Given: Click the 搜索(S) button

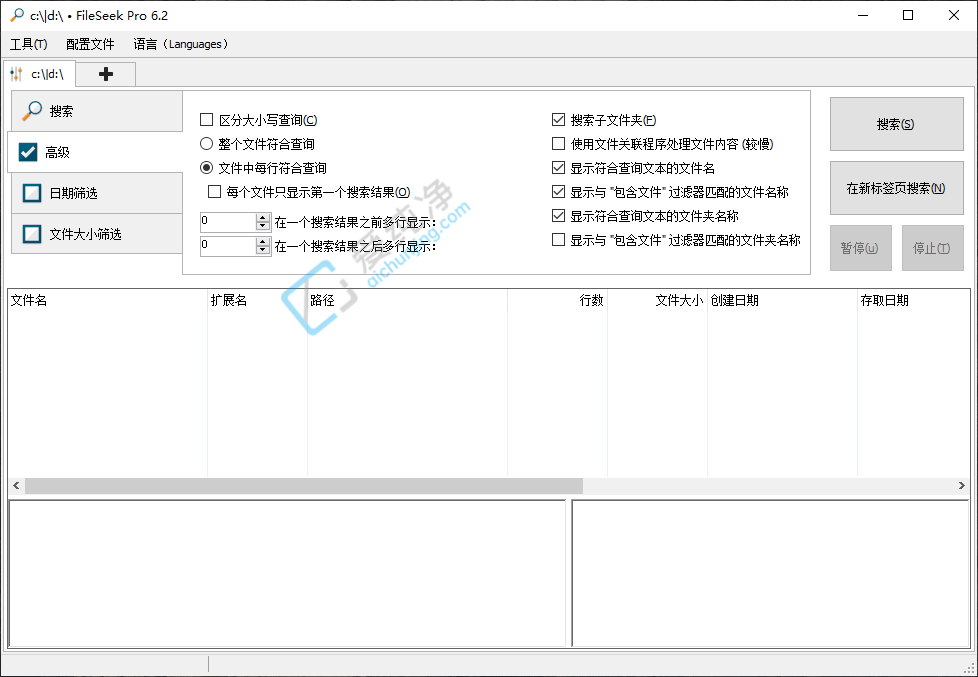Looking at the screenshot, I should point(896,124).
